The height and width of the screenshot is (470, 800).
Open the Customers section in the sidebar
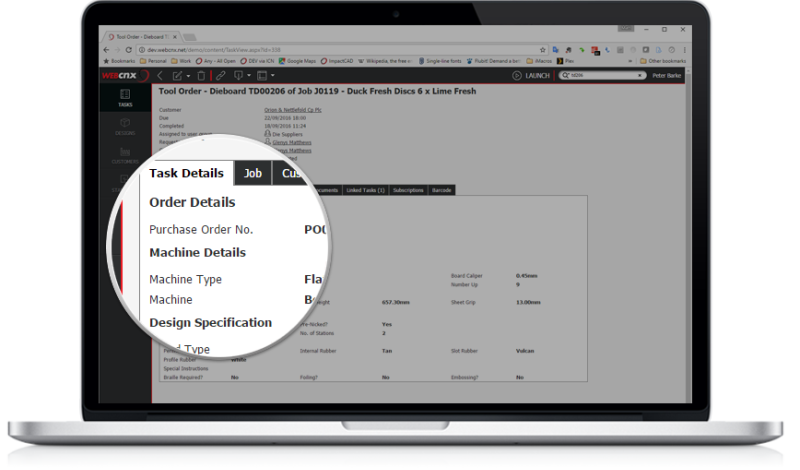click(125, 155)
